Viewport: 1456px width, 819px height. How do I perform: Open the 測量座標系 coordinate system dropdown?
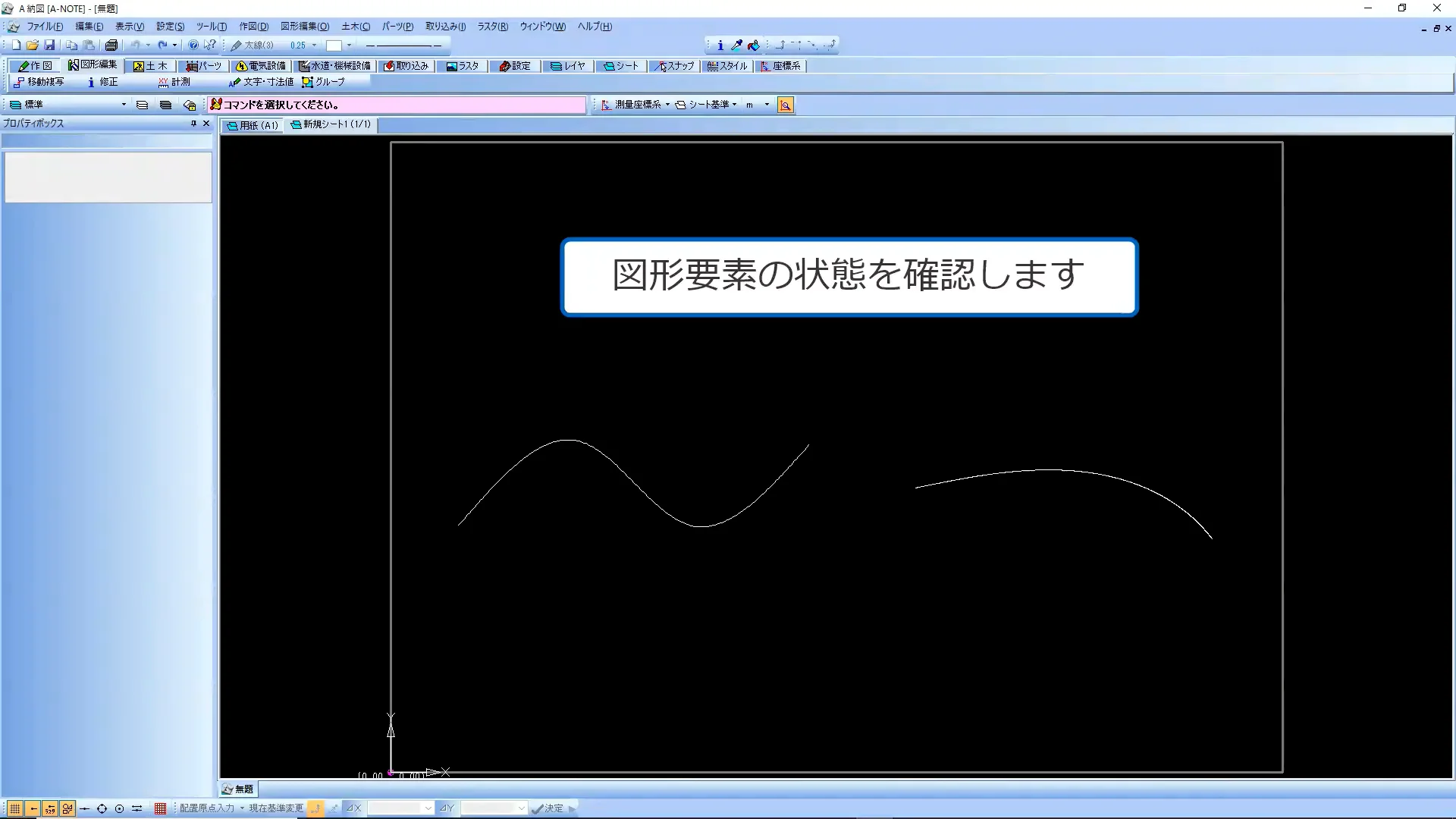click(x=667, y=105)
